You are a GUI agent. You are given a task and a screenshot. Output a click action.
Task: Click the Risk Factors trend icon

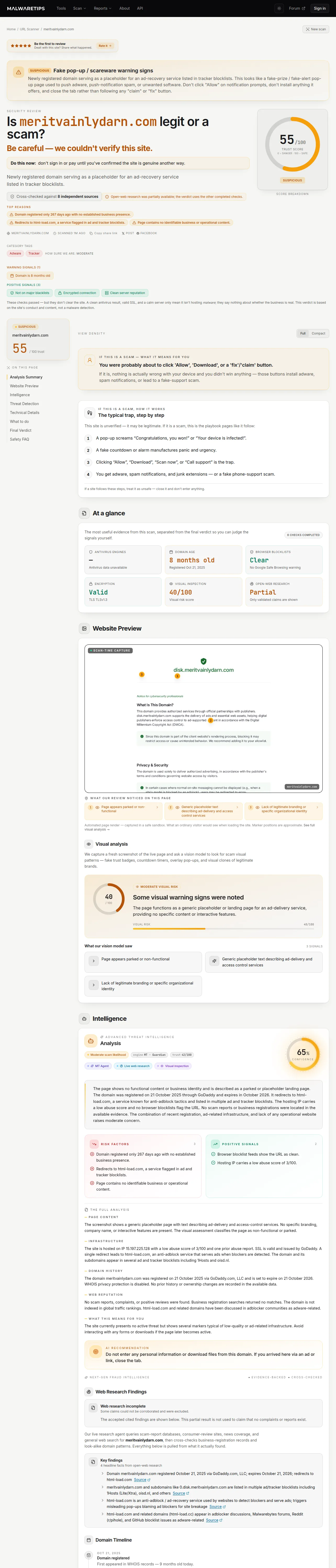point(94,1144)
